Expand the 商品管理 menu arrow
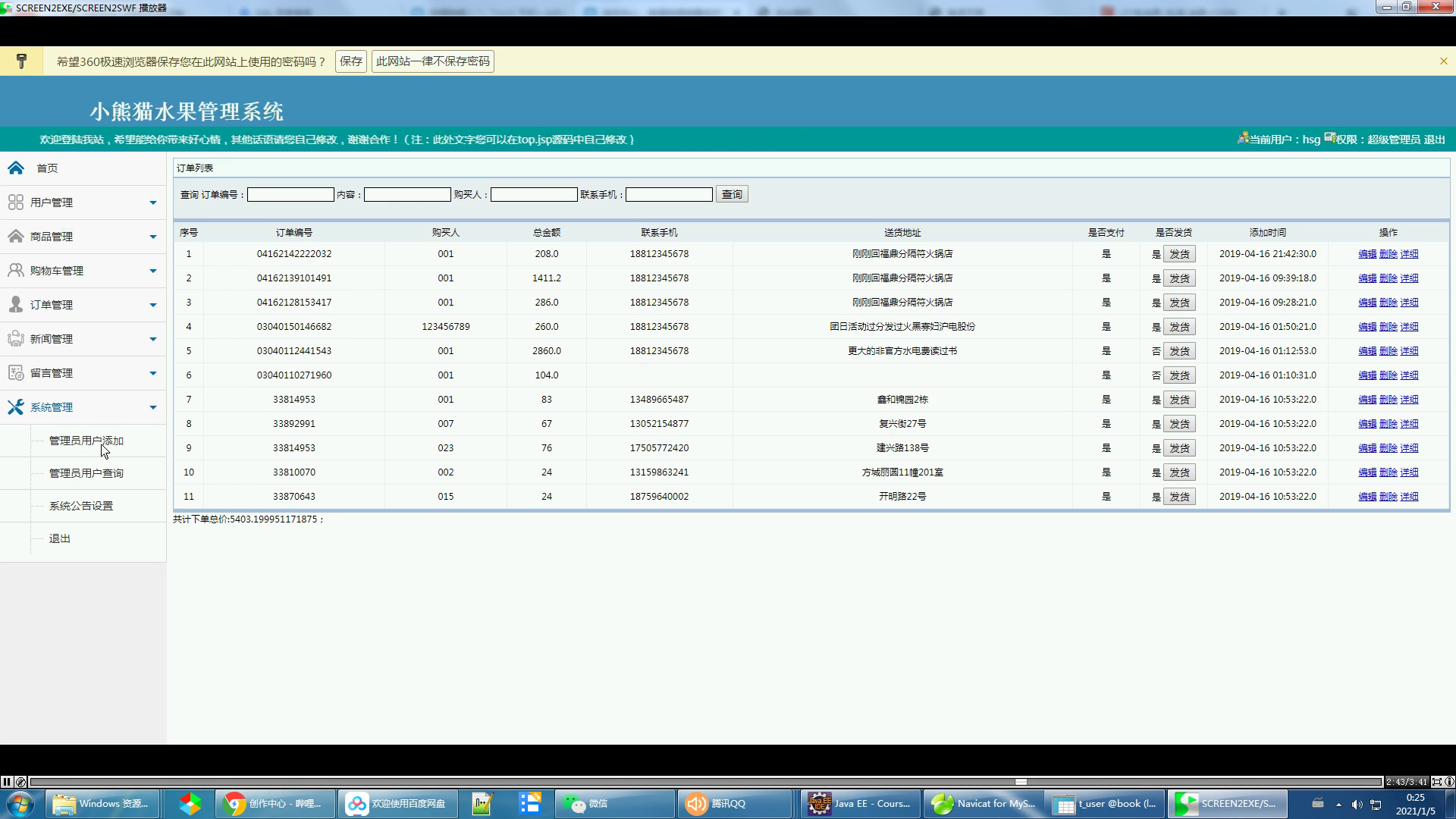This screenshot has width=1456, height=819. [x=152, y=237]
